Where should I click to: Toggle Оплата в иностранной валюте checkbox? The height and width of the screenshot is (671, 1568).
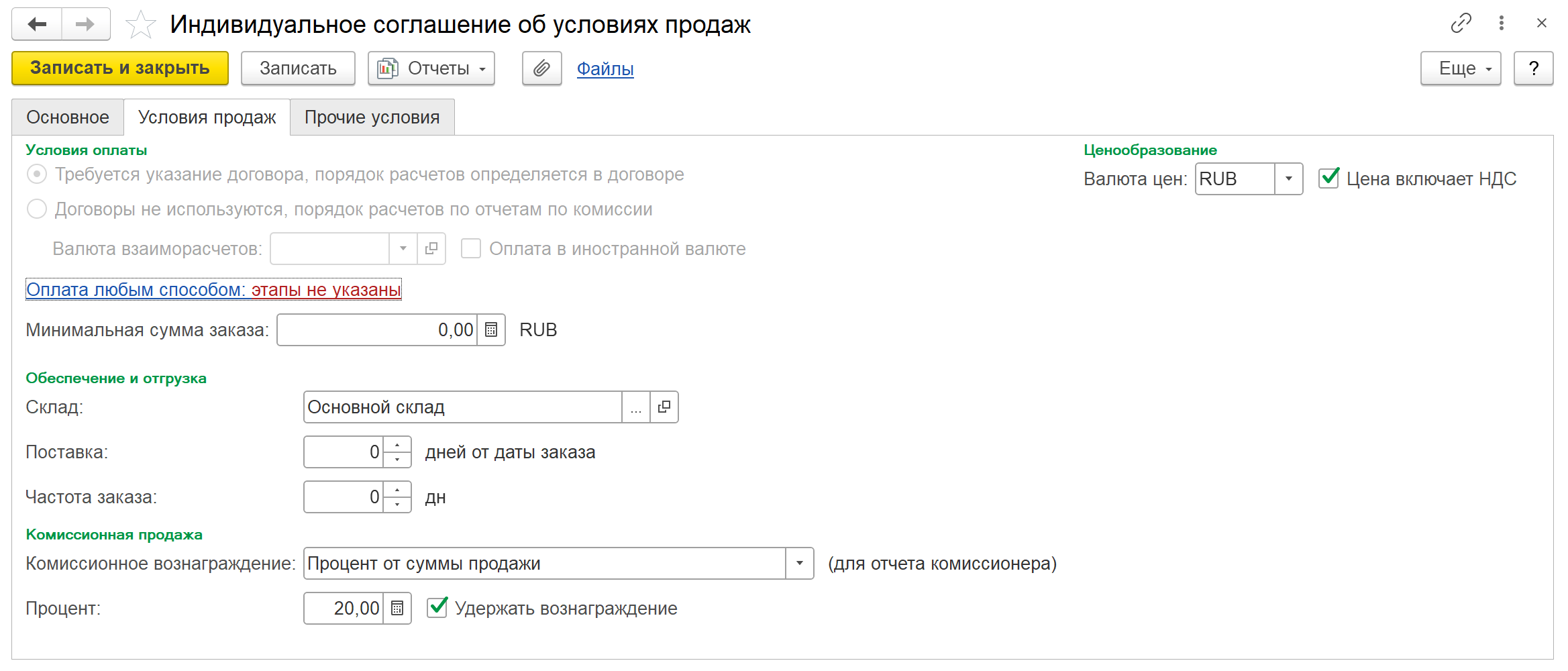tap(471, 249)
